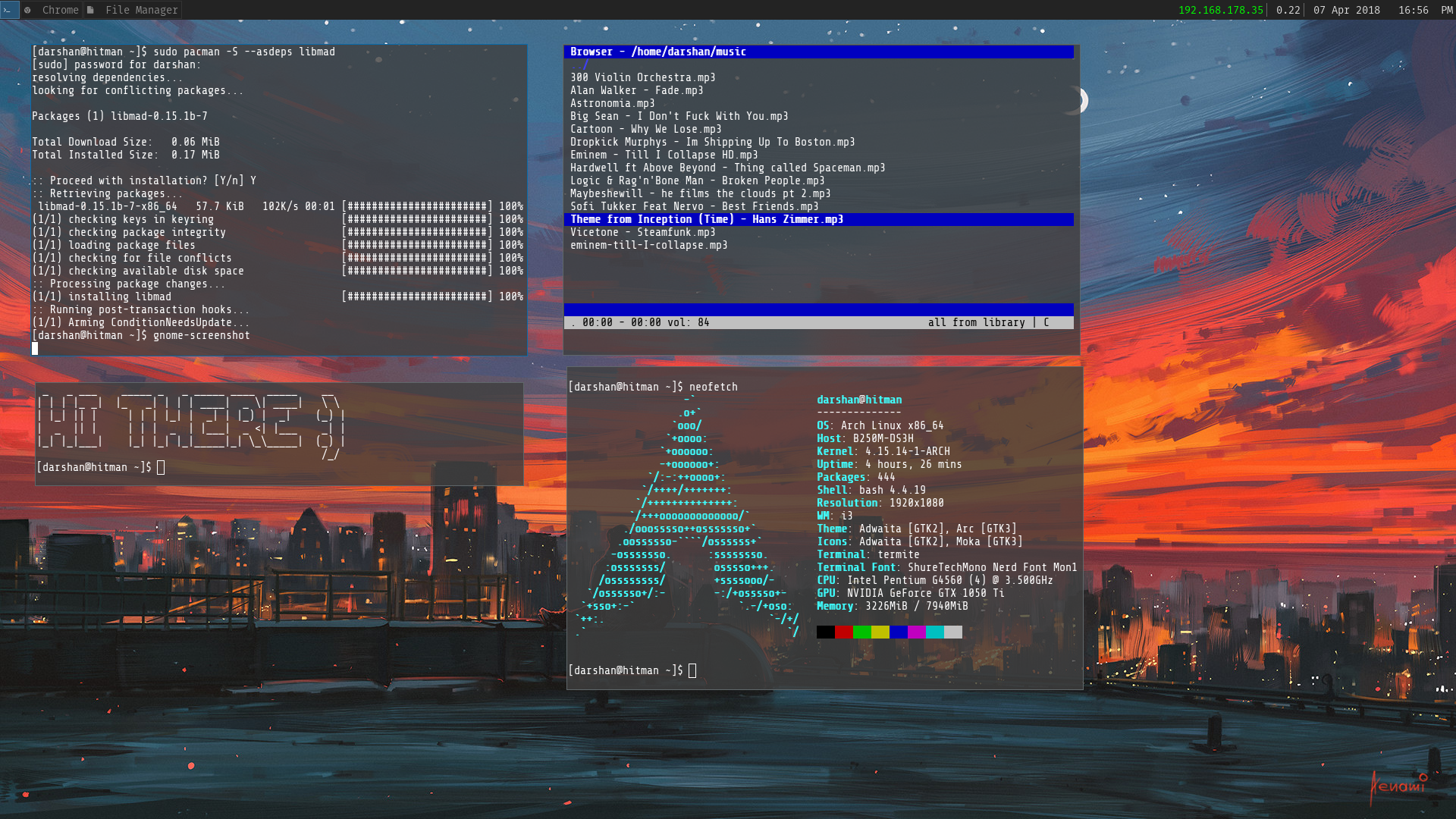Select Eminem - Till I Collapse HD.mp3
The height and width of the screenshot is (819, 1456).
[x=664, y=155]
